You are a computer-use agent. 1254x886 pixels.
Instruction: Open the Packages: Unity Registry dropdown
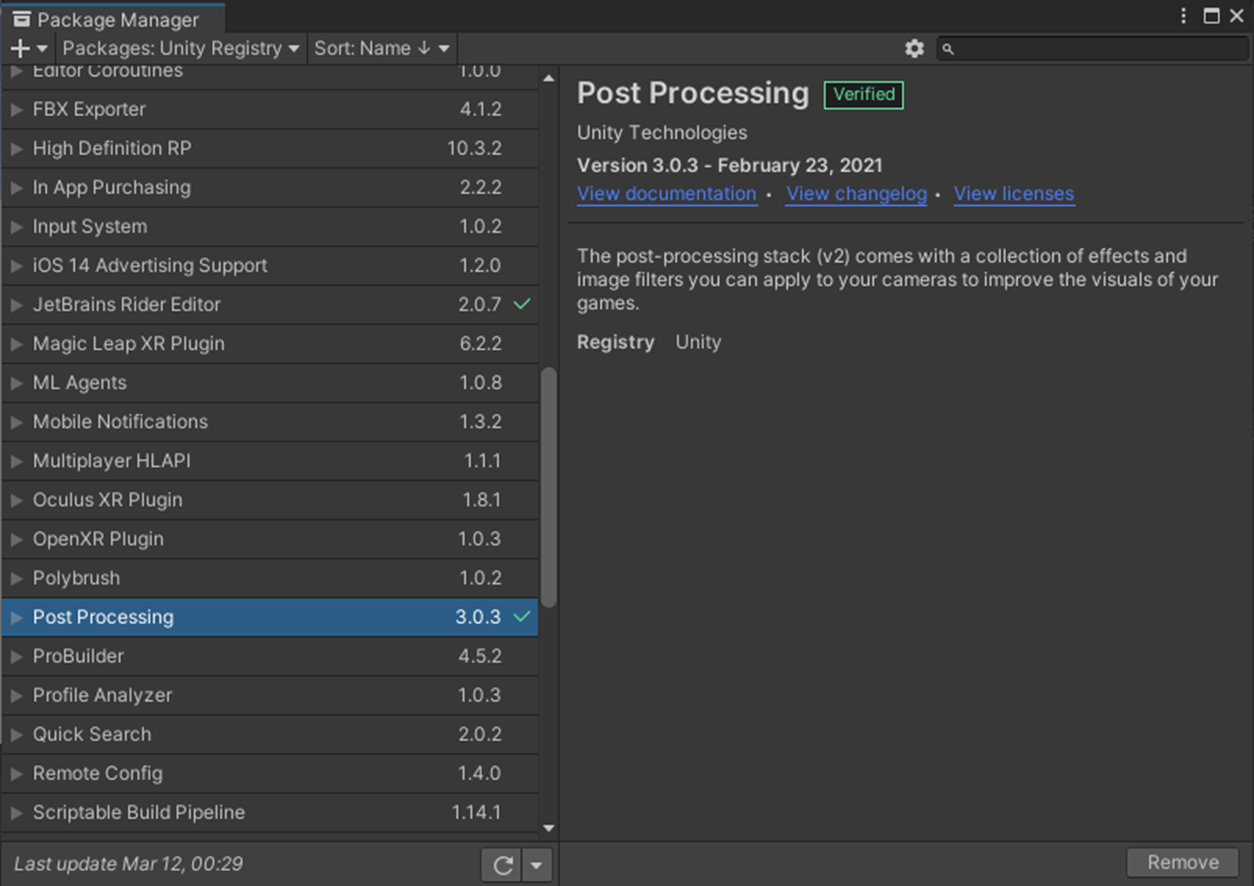coord(181,48)
